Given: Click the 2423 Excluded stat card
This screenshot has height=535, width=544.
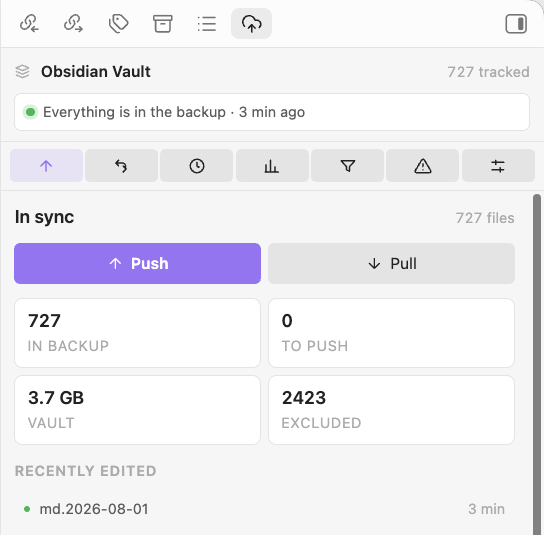Looking at the screenshot, I should tap(391, 410).
